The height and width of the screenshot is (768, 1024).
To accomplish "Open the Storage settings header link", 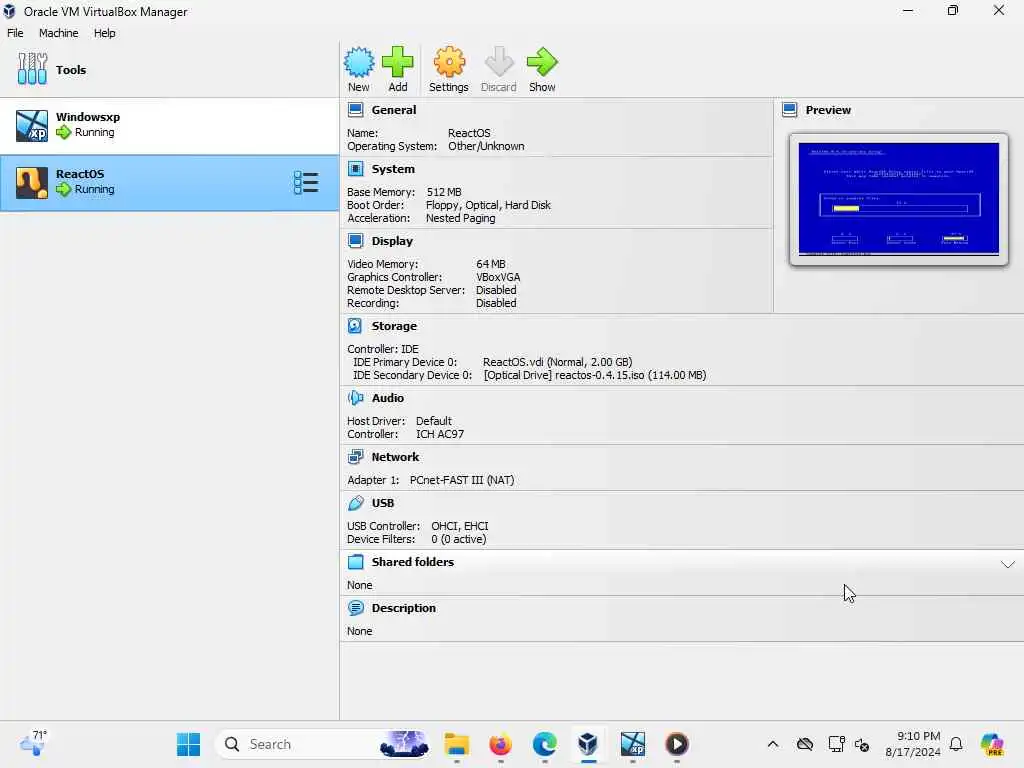I will [394, 326].
